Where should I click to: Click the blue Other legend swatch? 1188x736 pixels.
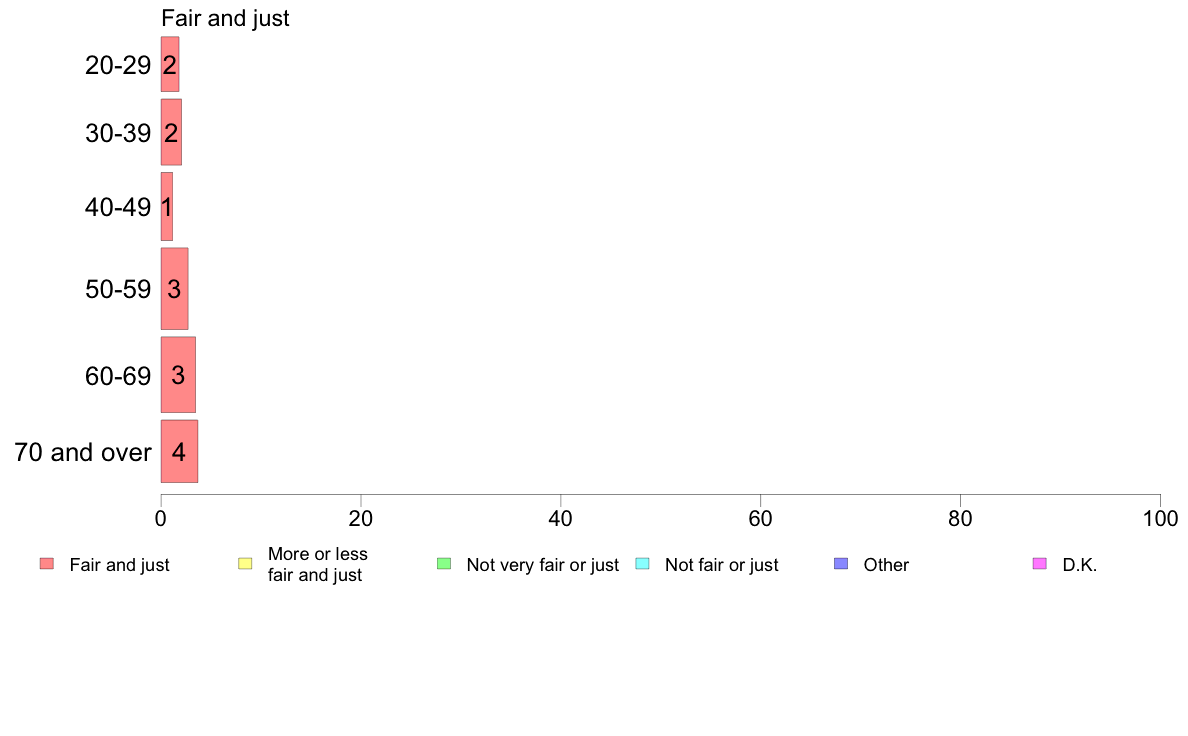(x=841, y=564)
